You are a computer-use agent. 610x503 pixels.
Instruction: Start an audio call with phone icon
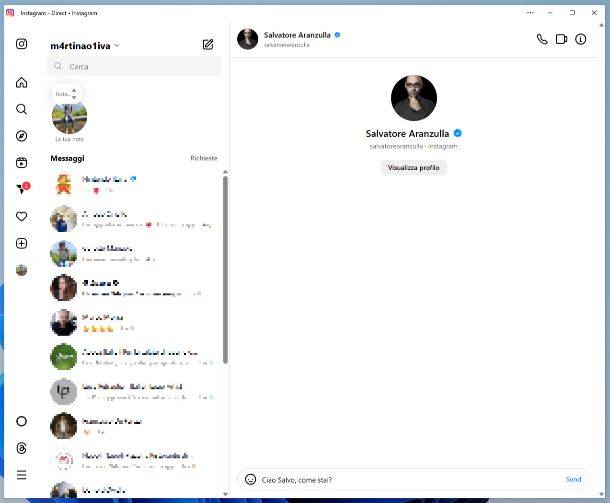pos(542,39)
